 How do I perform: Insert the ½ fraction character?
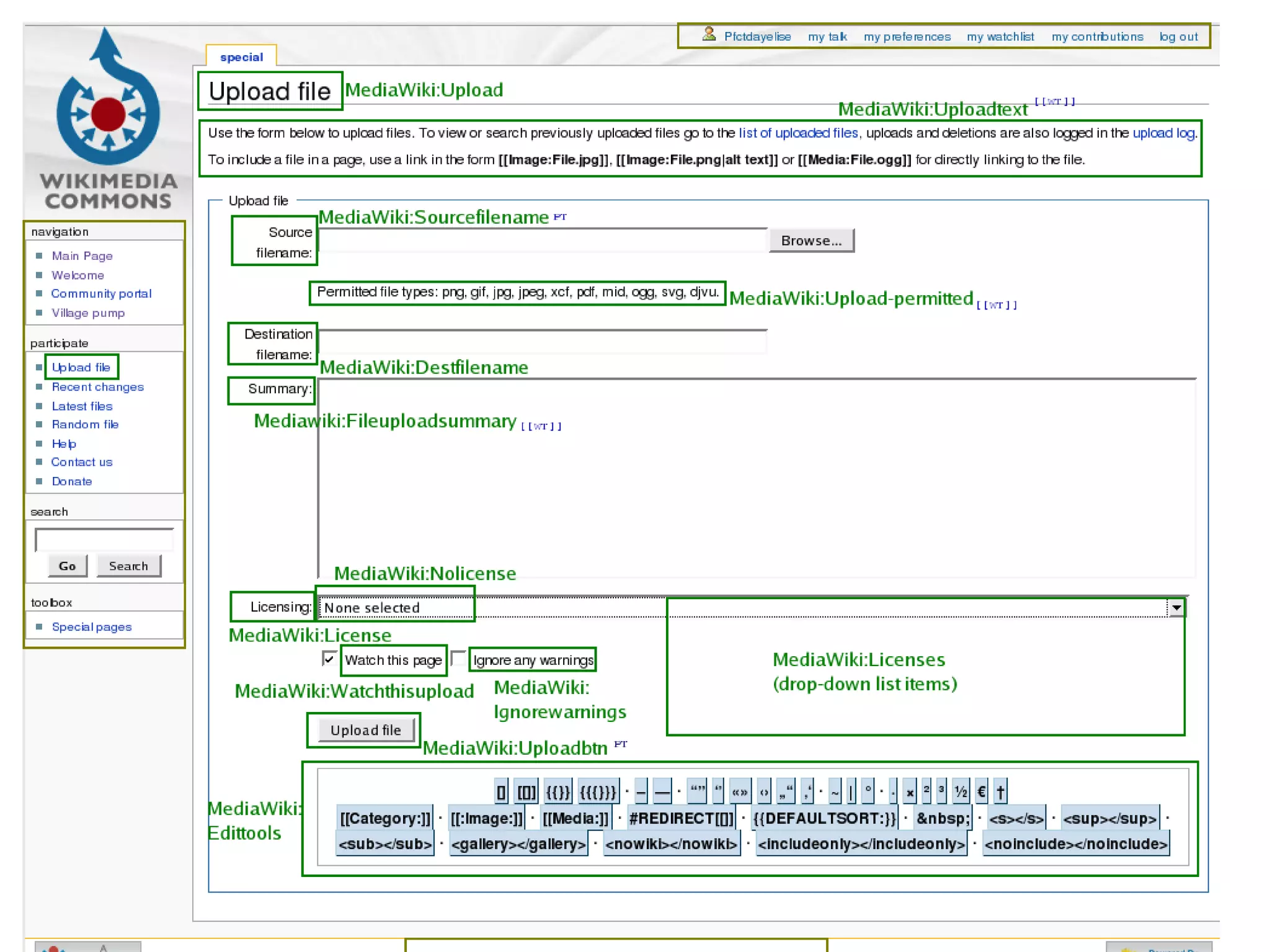pyautogui.click(x=961, y=792)
